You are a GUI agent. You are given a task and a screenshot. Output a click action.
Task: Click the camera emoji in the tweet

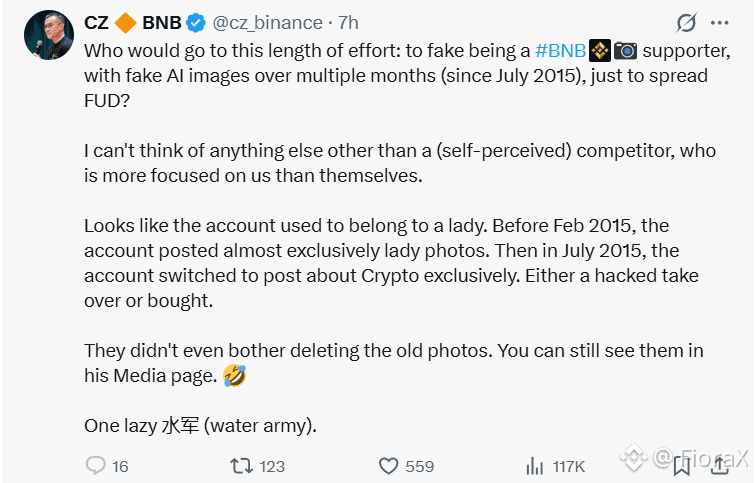[x=625, y=49]
